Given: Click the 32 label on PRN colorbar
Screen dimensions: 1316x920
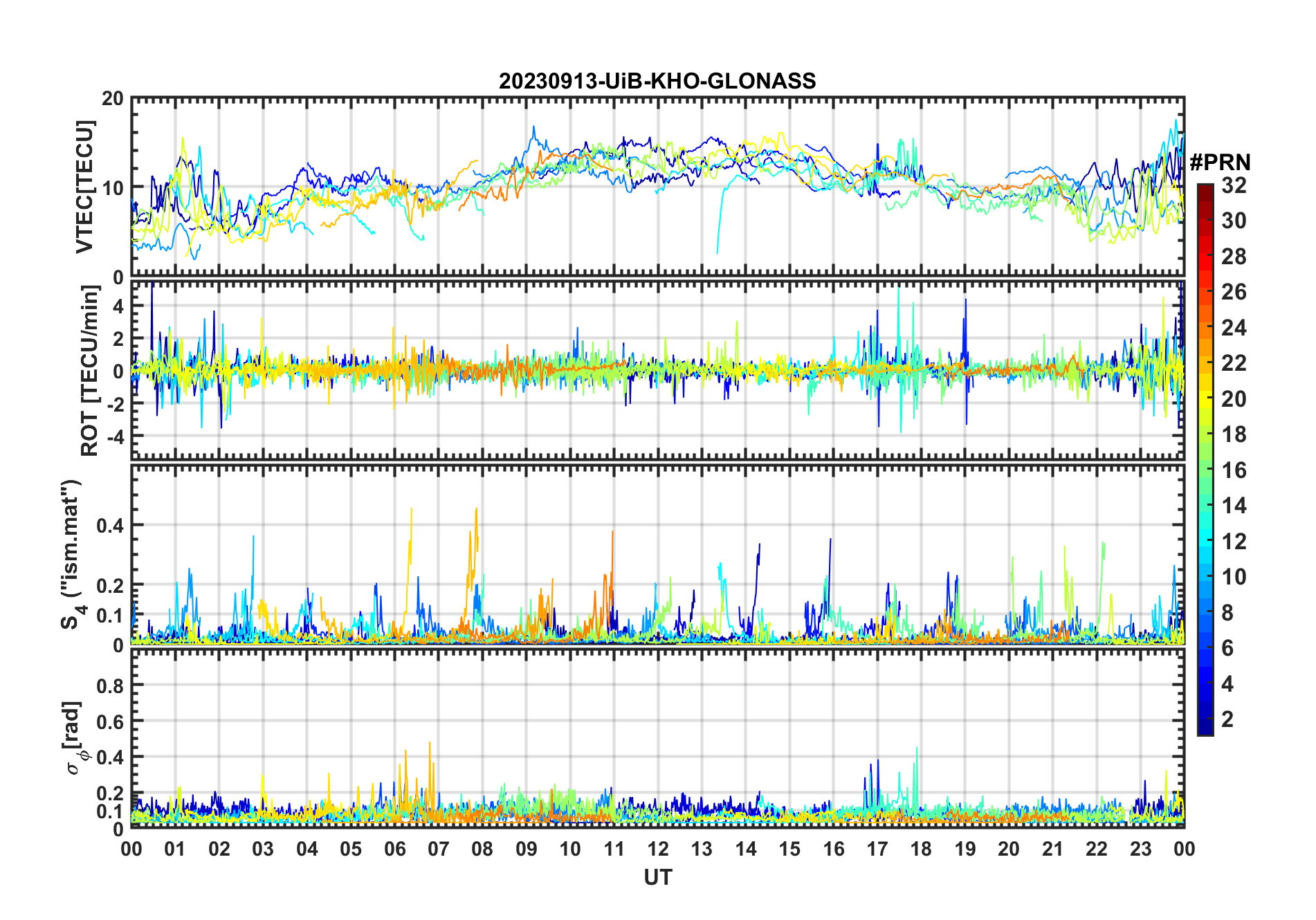Looking at the screenshot, I should tap(1234, 185).
